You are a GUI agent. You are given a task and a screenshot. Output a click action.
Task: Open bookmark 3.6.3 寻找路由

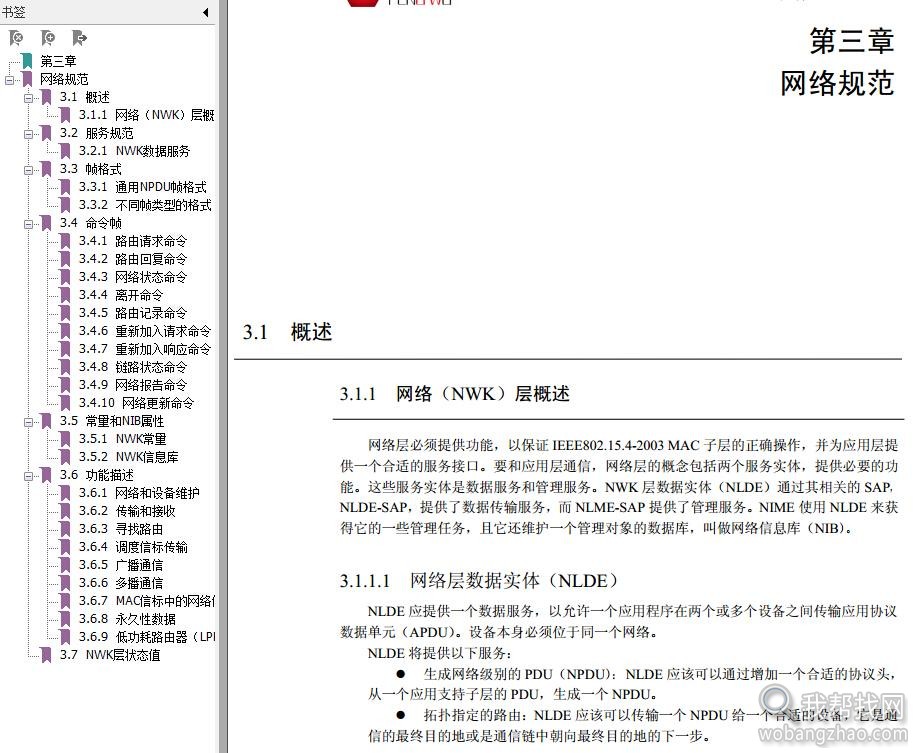tap(121, 529)
